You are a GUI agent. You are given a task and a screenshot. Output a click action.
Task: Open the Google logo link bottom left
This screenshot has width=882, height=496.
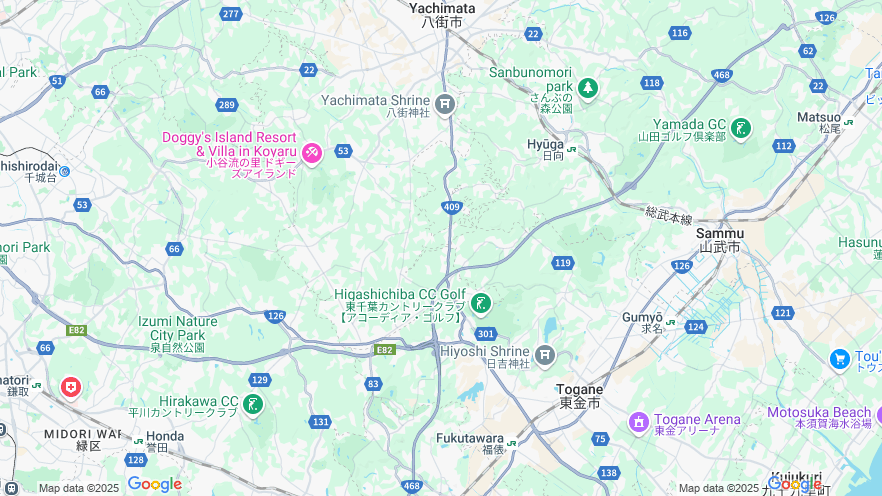[155, 484]
